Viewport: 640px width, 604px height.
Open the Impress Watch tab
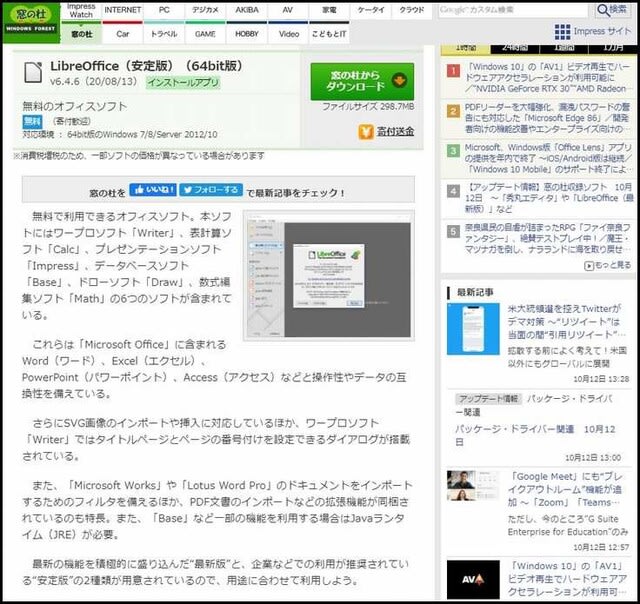81,11
